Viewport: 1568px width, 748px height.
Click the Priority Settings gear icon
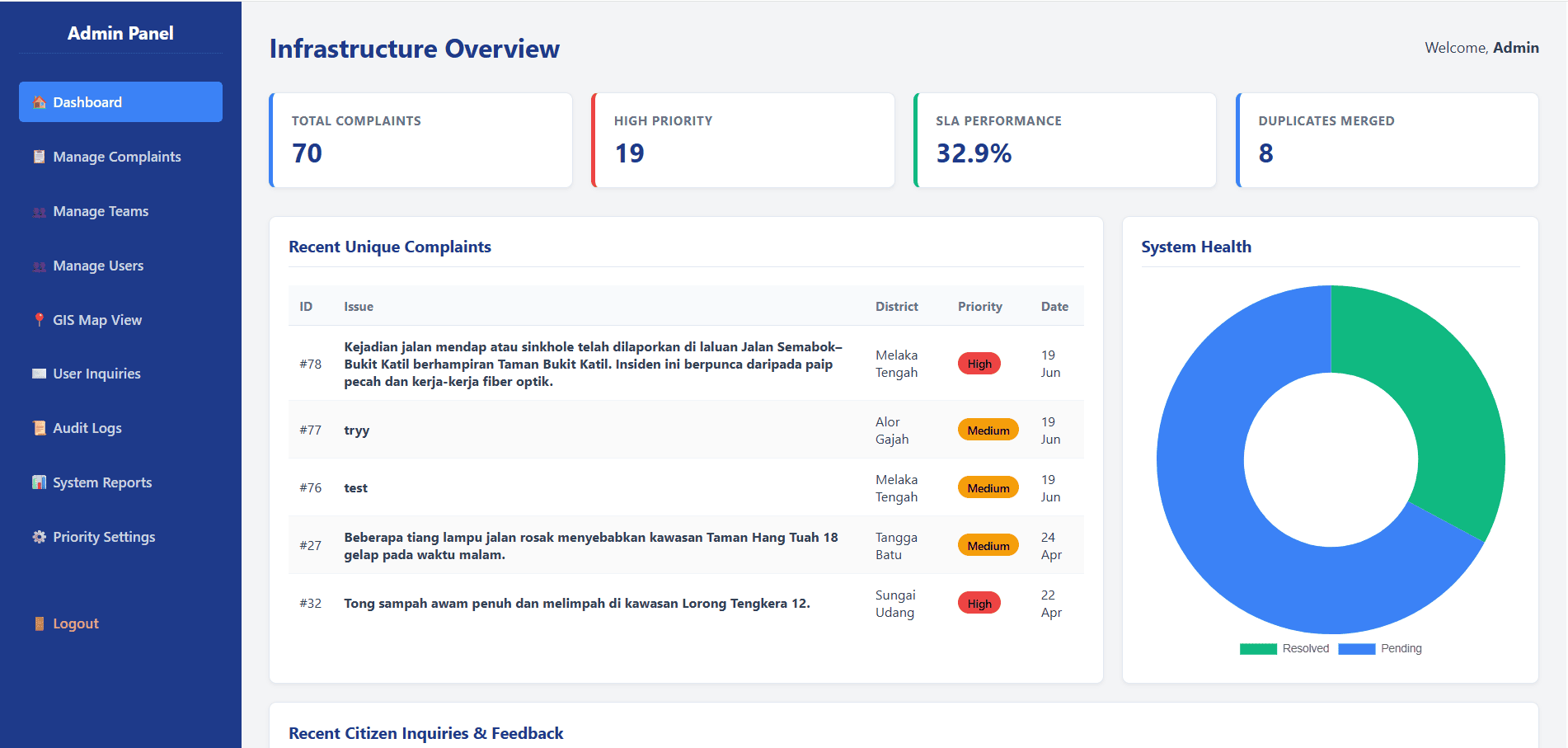point(39,537)
